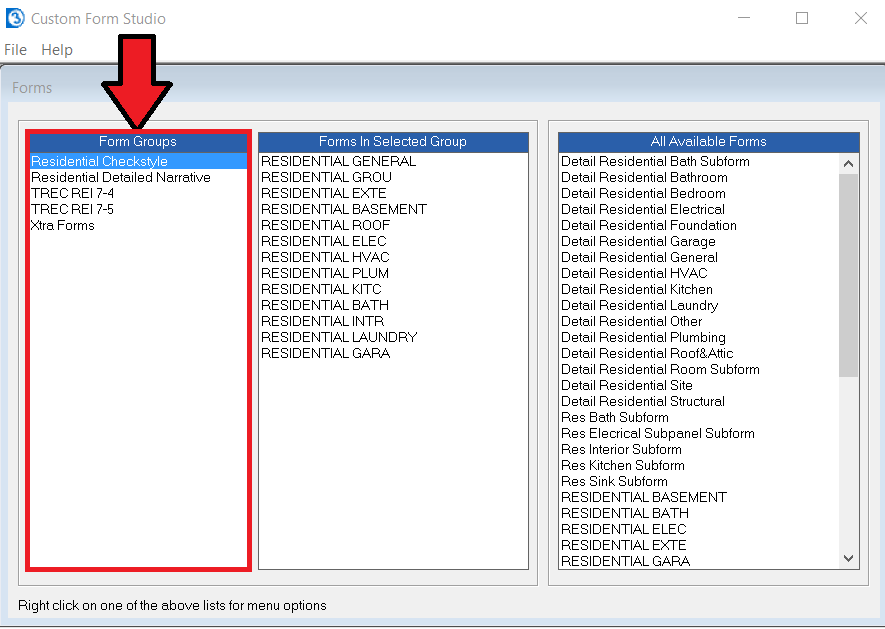Select RESIDENTIAL GENERAL in selected group
This screenshot has height=629, width=885.
tap(393, 161)
